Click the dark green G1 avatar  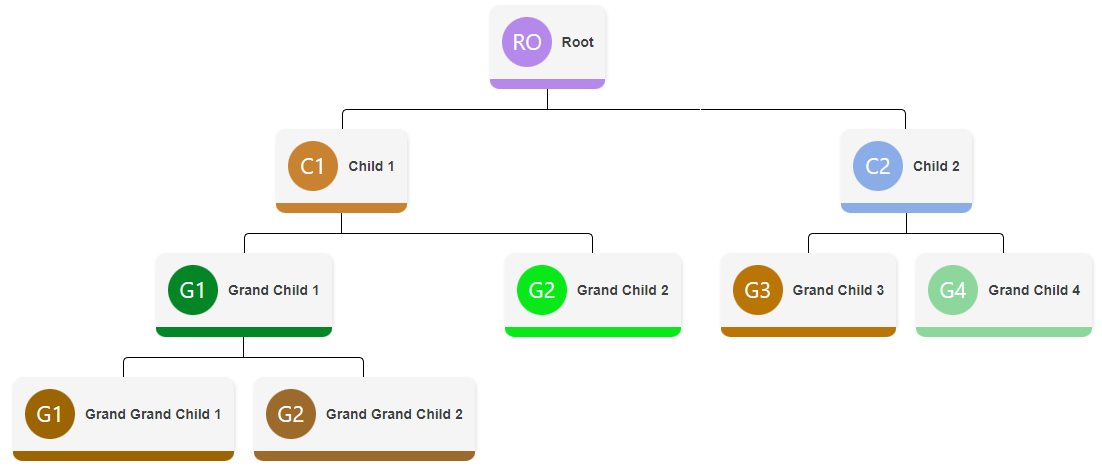pos(193,290)
